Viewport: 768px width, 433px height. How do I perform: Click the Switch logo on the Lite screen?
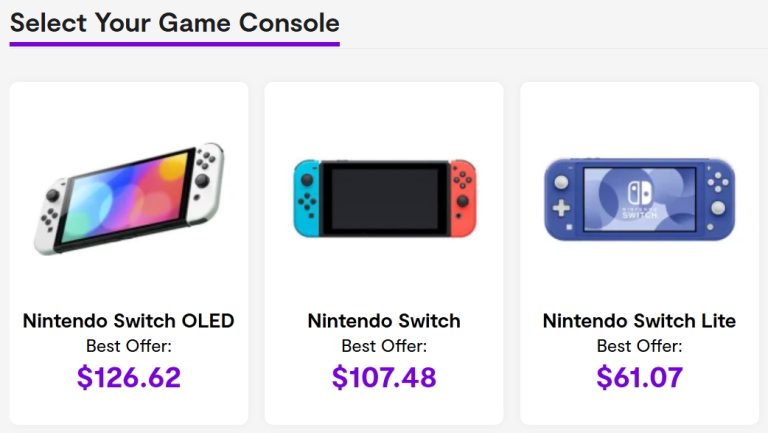click(x=640, y=192)
